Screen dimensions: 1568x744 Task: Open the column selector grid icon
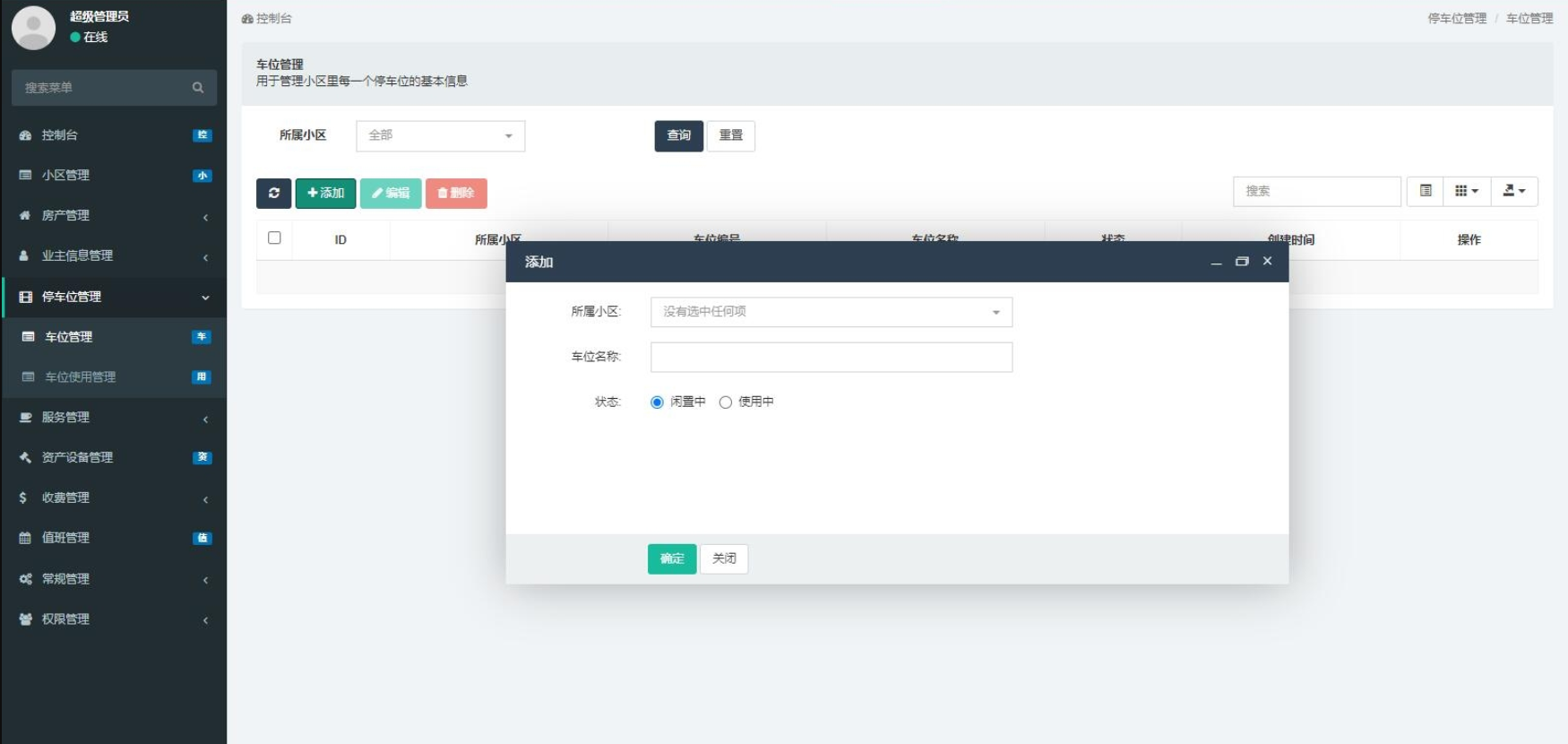coord(1466,191)
